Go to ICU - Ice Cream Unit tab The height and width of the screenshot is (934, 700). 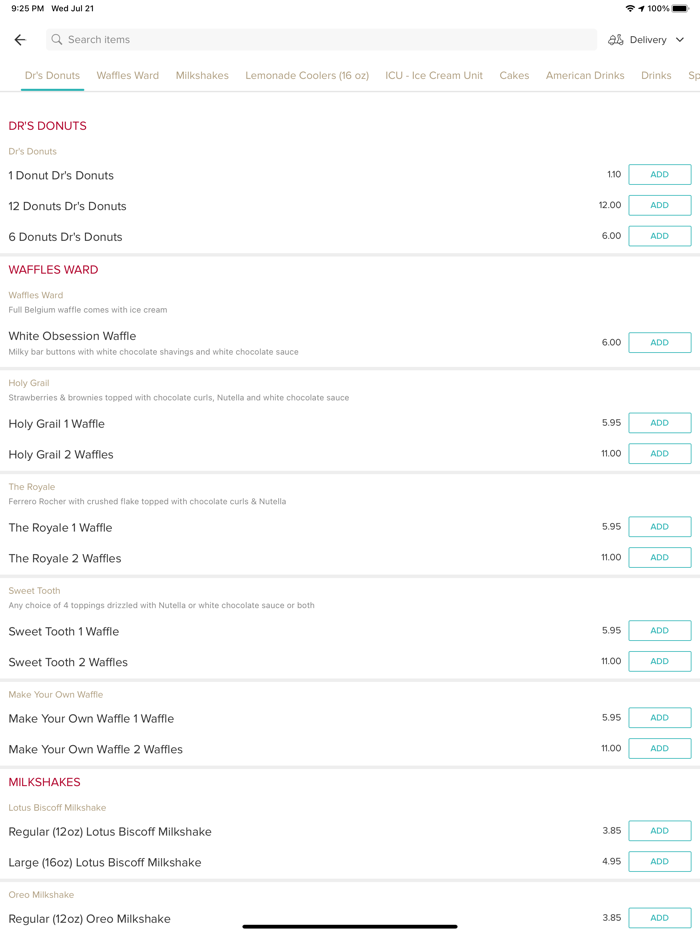(434, 76)
